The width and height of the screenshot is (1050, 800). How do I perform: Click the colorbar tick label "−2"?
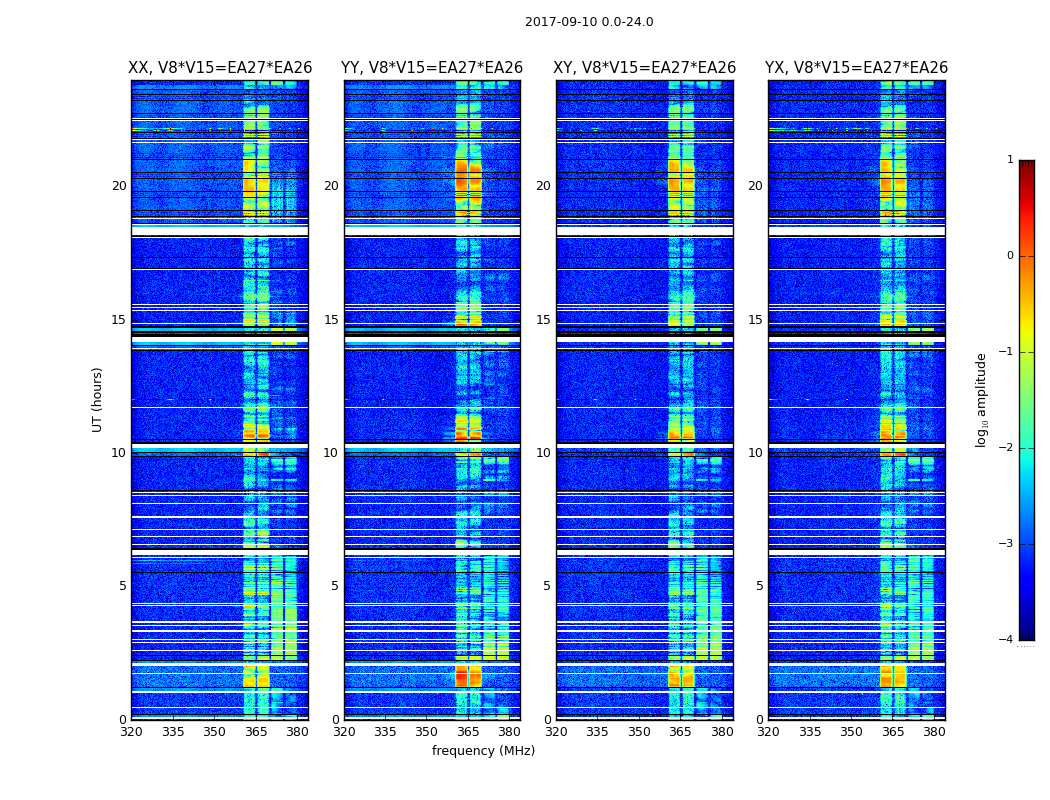click(1006, 447)
